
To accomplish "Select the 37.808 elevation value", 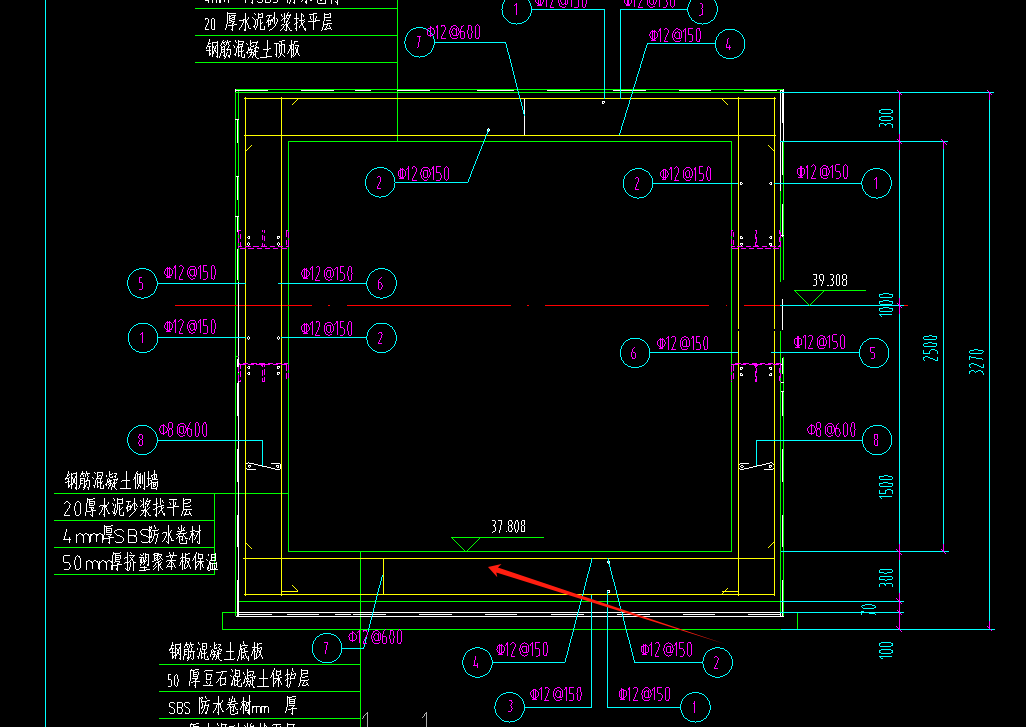I will coord(508,526).
